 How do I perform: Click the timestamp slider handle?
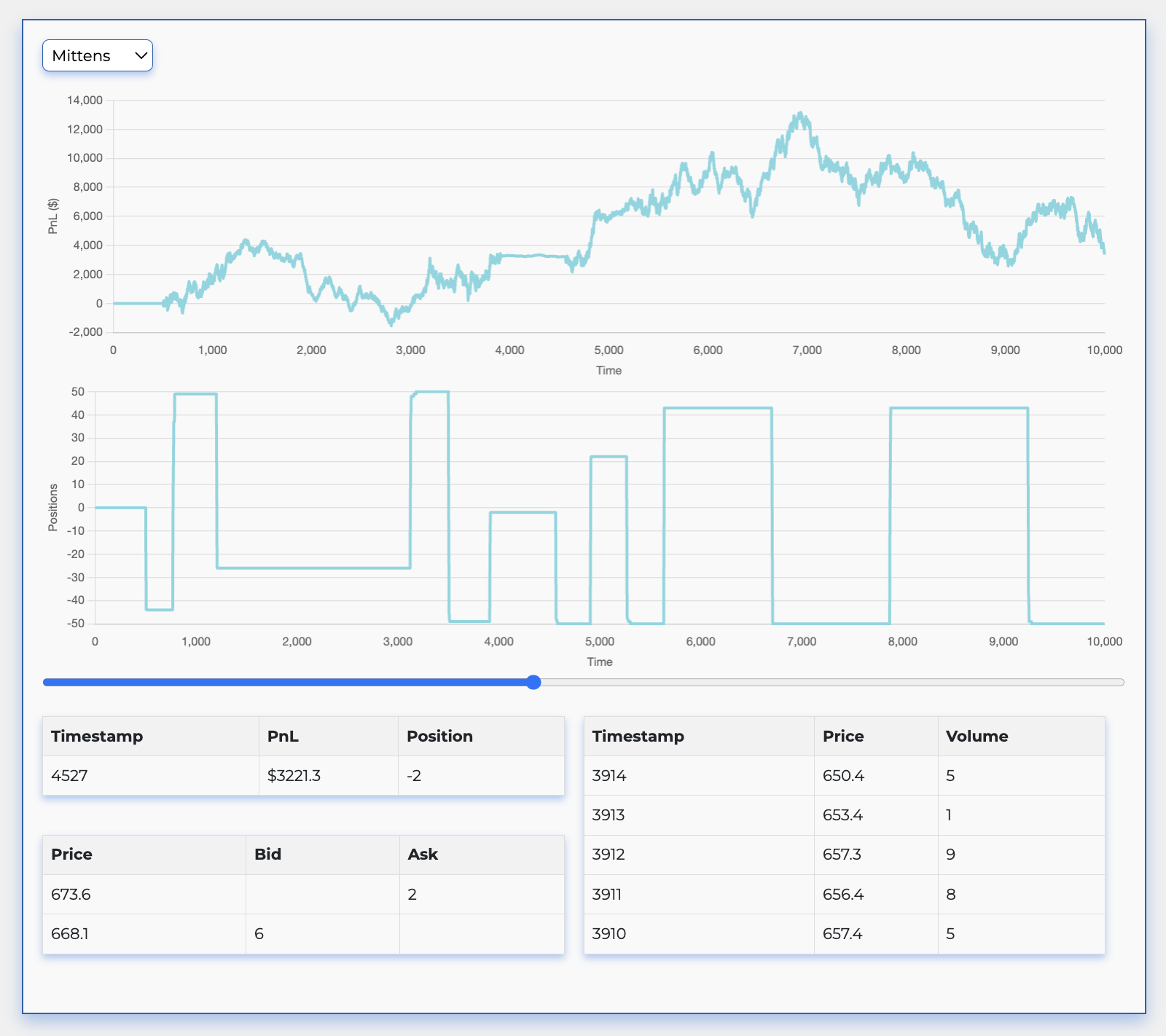click(533, 682)
